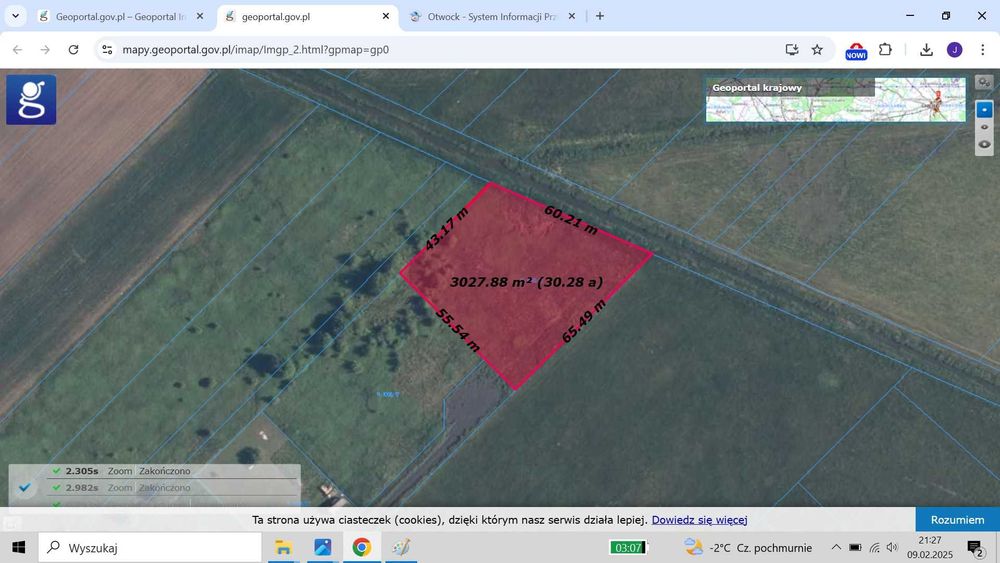Accept cookies with the Rozumiem button

[957, 520]
